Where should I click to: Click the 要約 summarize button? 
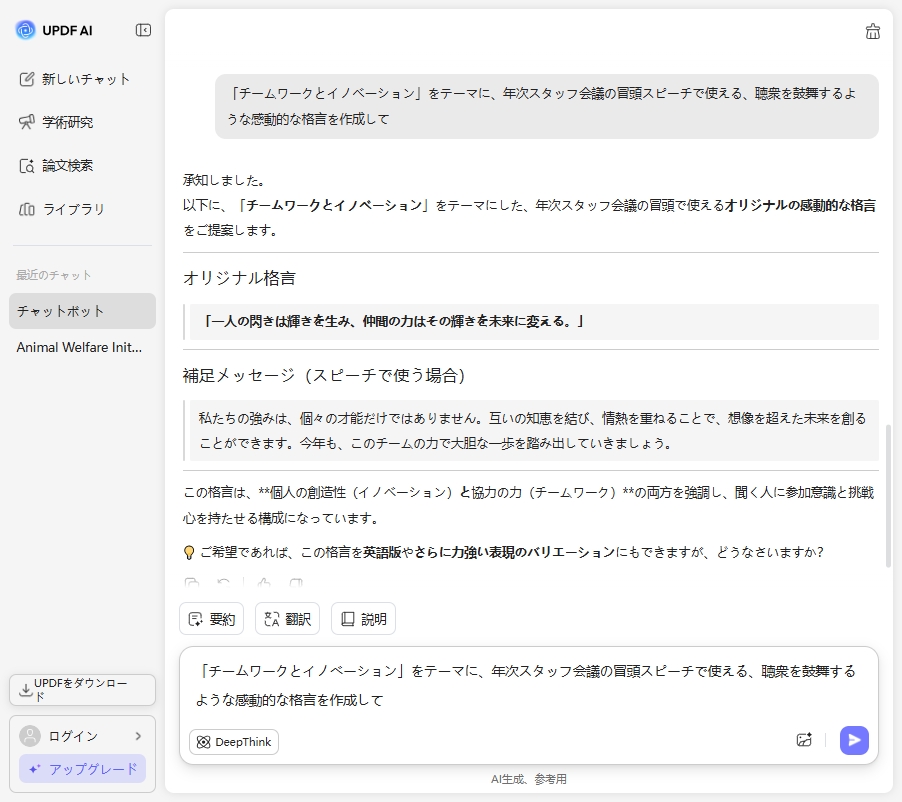[211, 618]
